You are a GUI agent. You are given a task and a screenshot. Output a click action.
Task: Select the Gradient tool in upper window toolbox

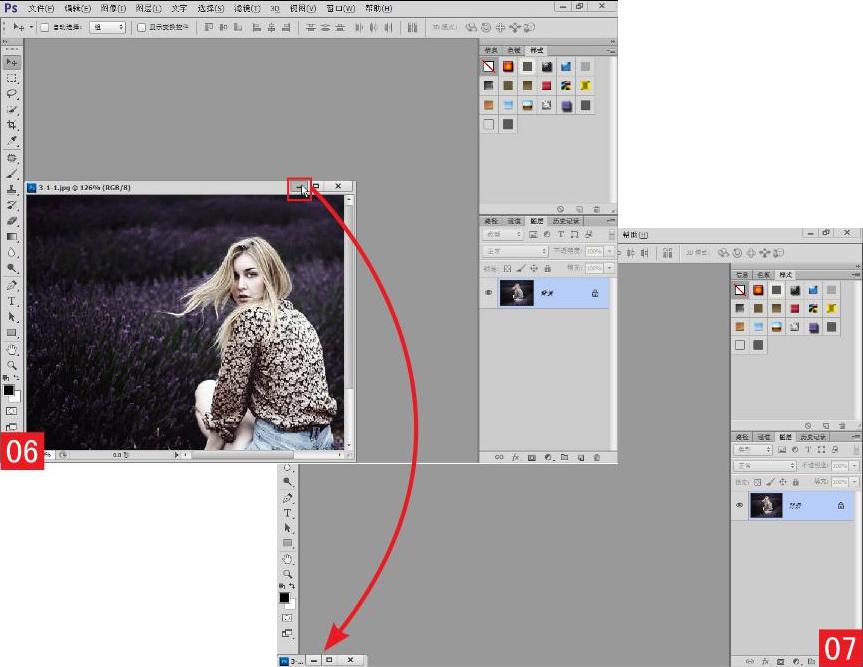pyautogui.click(x=12, y=237)
